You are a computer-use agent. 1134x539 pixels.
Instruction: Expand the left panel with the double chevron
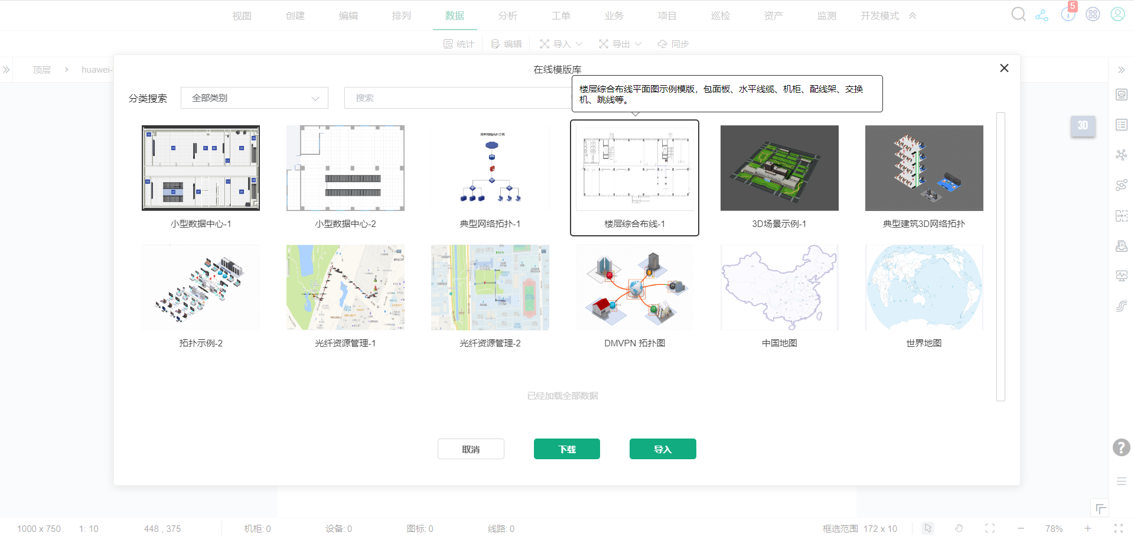[6, 69]
